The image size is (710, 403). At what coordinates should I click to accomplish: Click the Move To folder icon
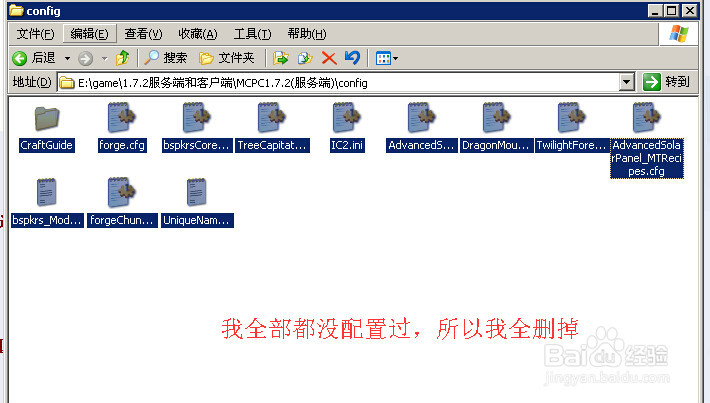pyautogui.click(x=281, y=58)
